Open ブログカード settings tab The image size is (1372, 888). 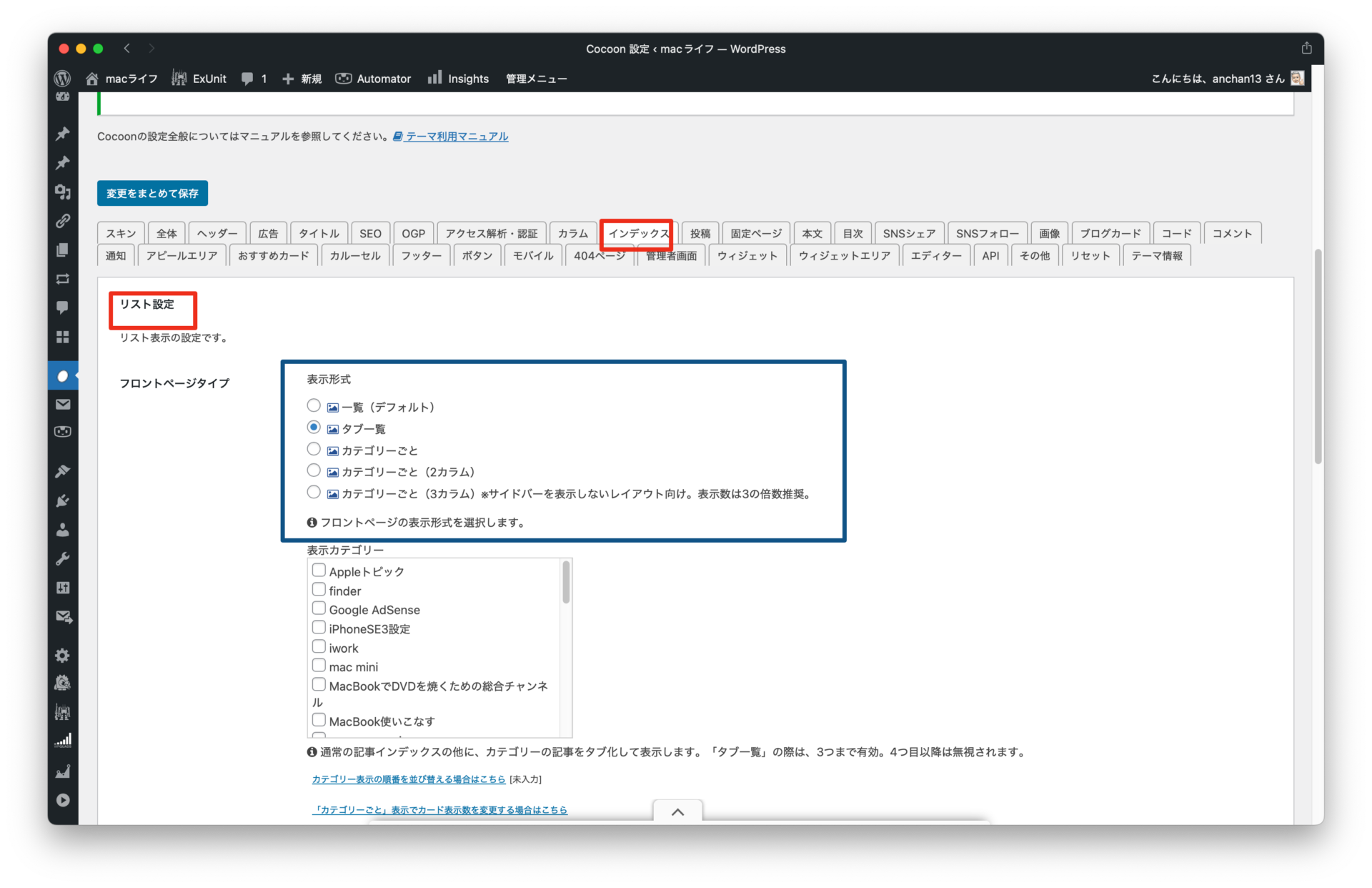1110,234
